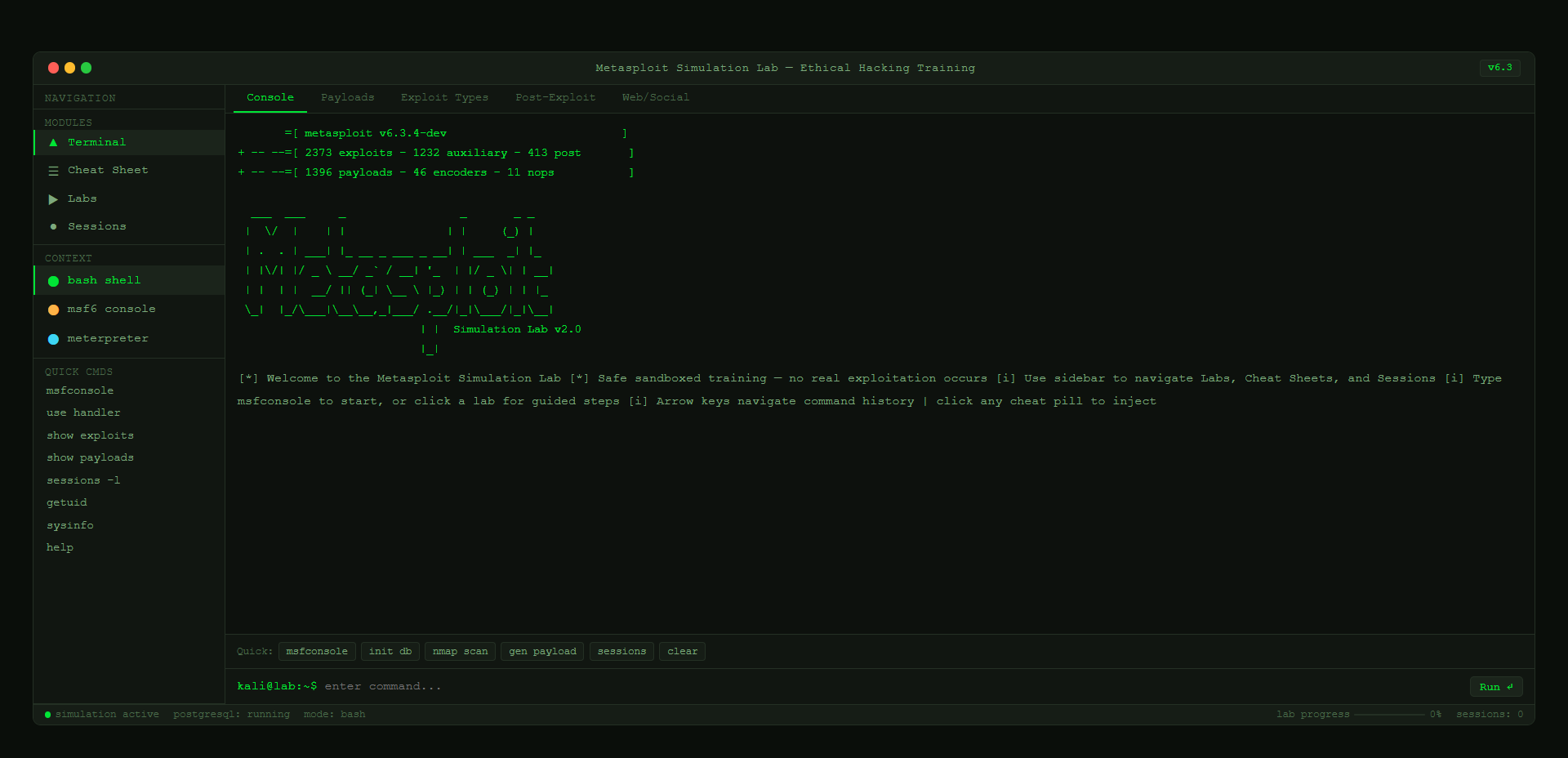Switch to the Exploit Types tab
The height and width of the screenshot is (758, 1568).
click(444, 97)
